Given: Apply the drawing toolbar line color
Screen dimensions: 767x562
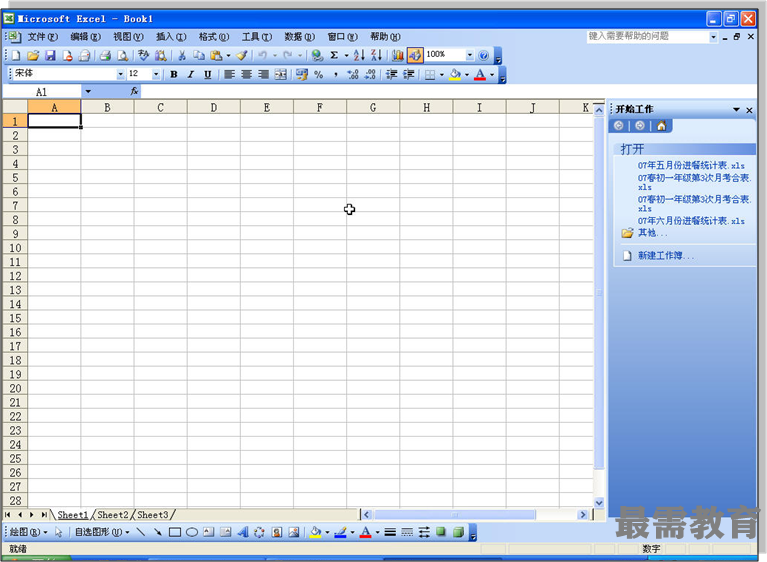Looking at the screenshot, I should click(340, 532).
